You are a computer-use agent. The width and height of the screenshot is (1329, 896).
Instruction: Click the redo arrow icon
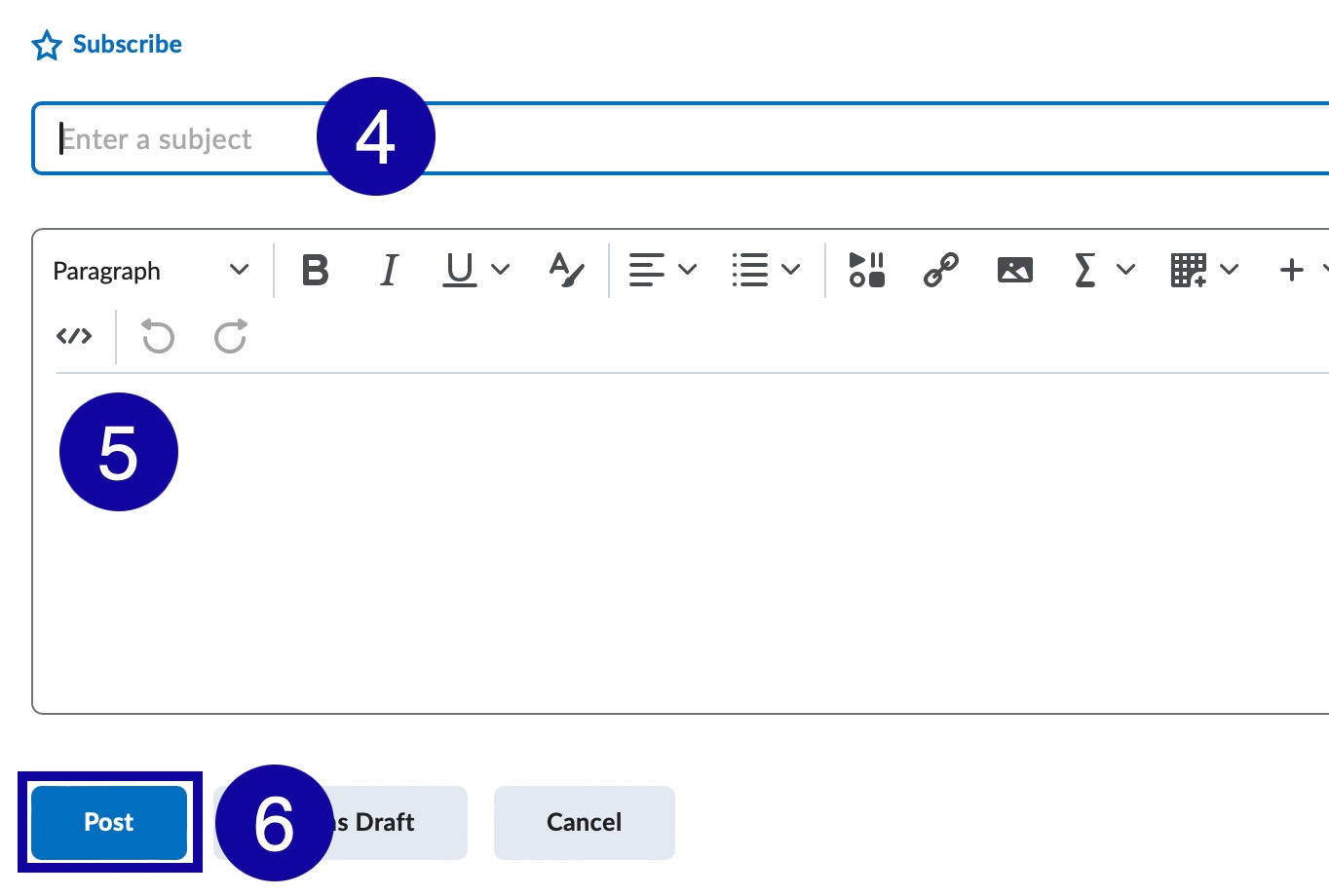coord(231,337)
